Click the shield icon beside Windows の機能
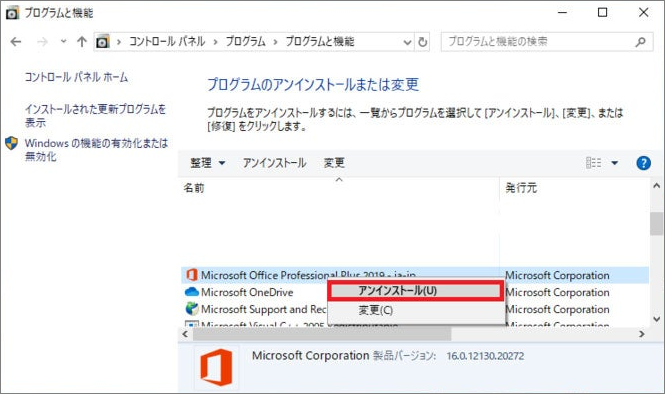 (11, 143)
